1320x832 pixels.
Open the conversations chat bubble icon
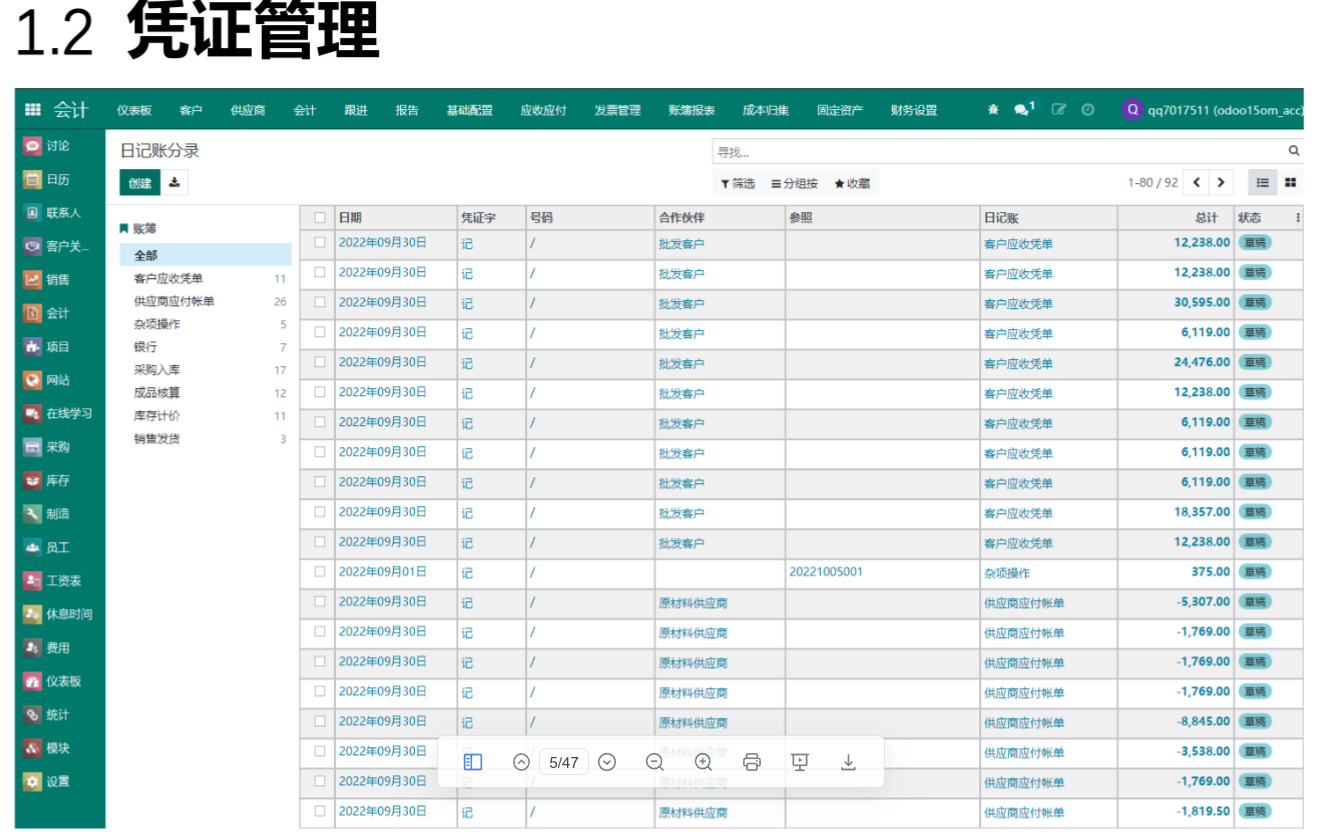click(x=1021, y=110)
